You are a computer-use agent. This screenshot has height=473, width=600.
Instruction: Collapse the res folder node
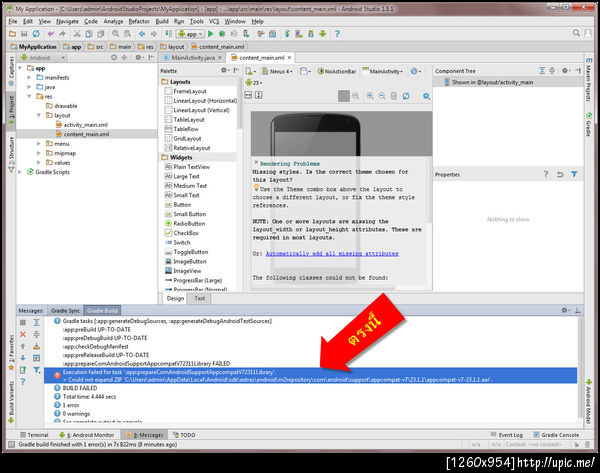[x=29, y=96]
